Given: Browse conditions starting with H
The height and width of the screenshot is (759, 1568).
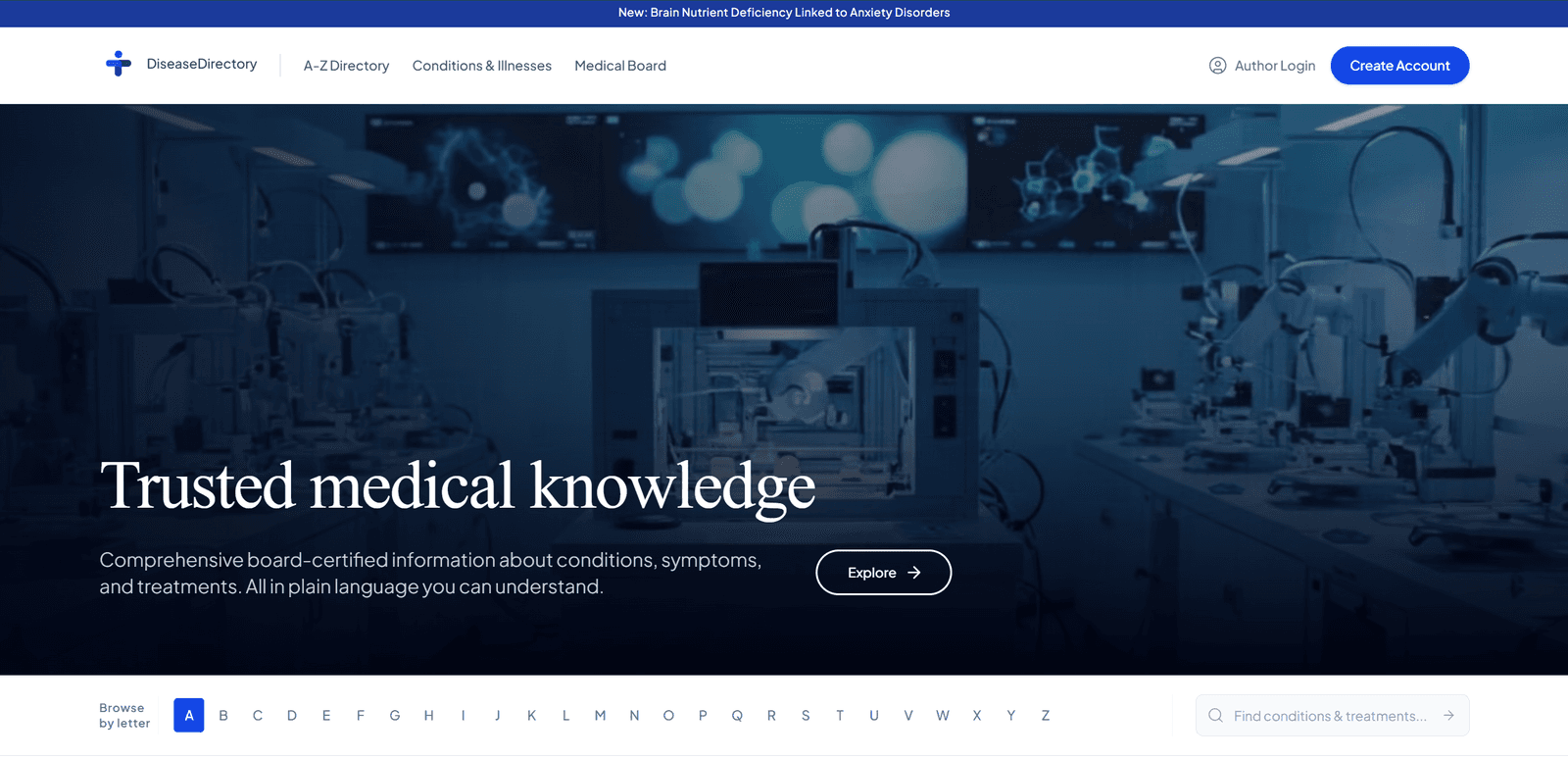Looking at the screenshot, I should pyautogui.click(x=429, y=716).
